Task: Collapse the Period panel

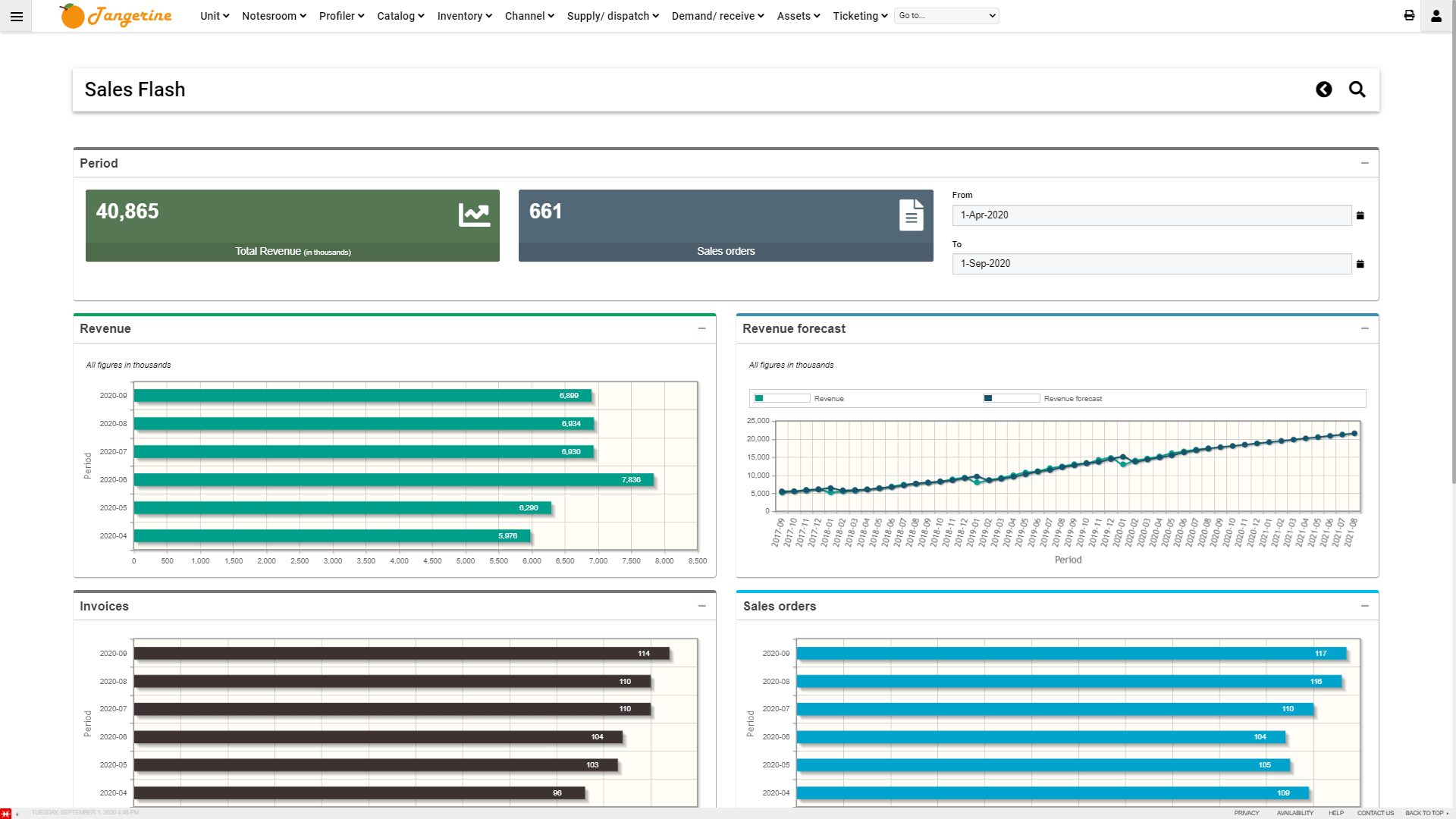Action: pyautogui.click(x=1365, y=163)
